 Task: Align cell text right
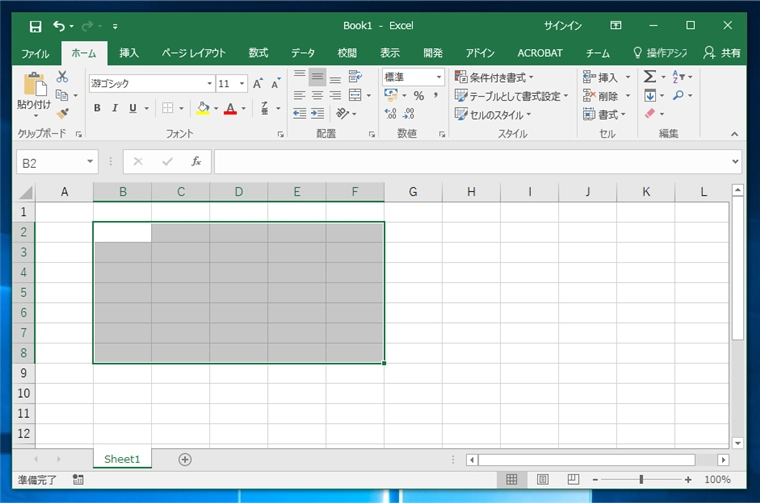pos(335,95)
